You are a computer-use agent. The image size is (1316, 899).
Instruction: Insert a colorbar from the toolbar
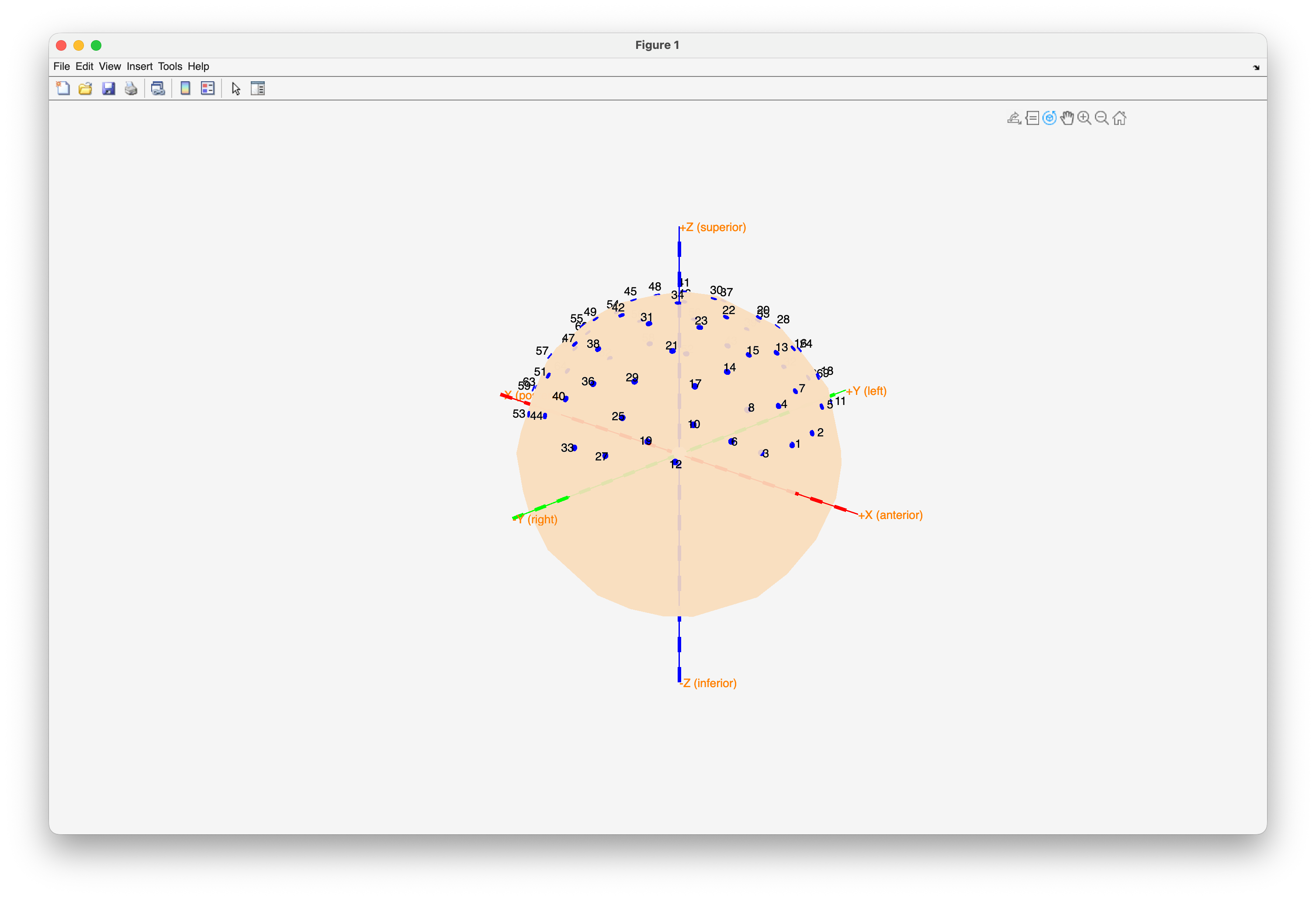(x=185, y=88)
